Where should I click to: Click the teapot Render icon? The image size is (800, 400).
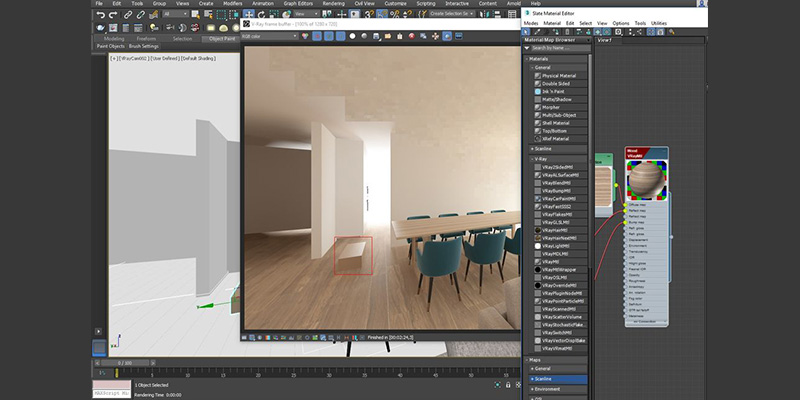click(100, 28)
